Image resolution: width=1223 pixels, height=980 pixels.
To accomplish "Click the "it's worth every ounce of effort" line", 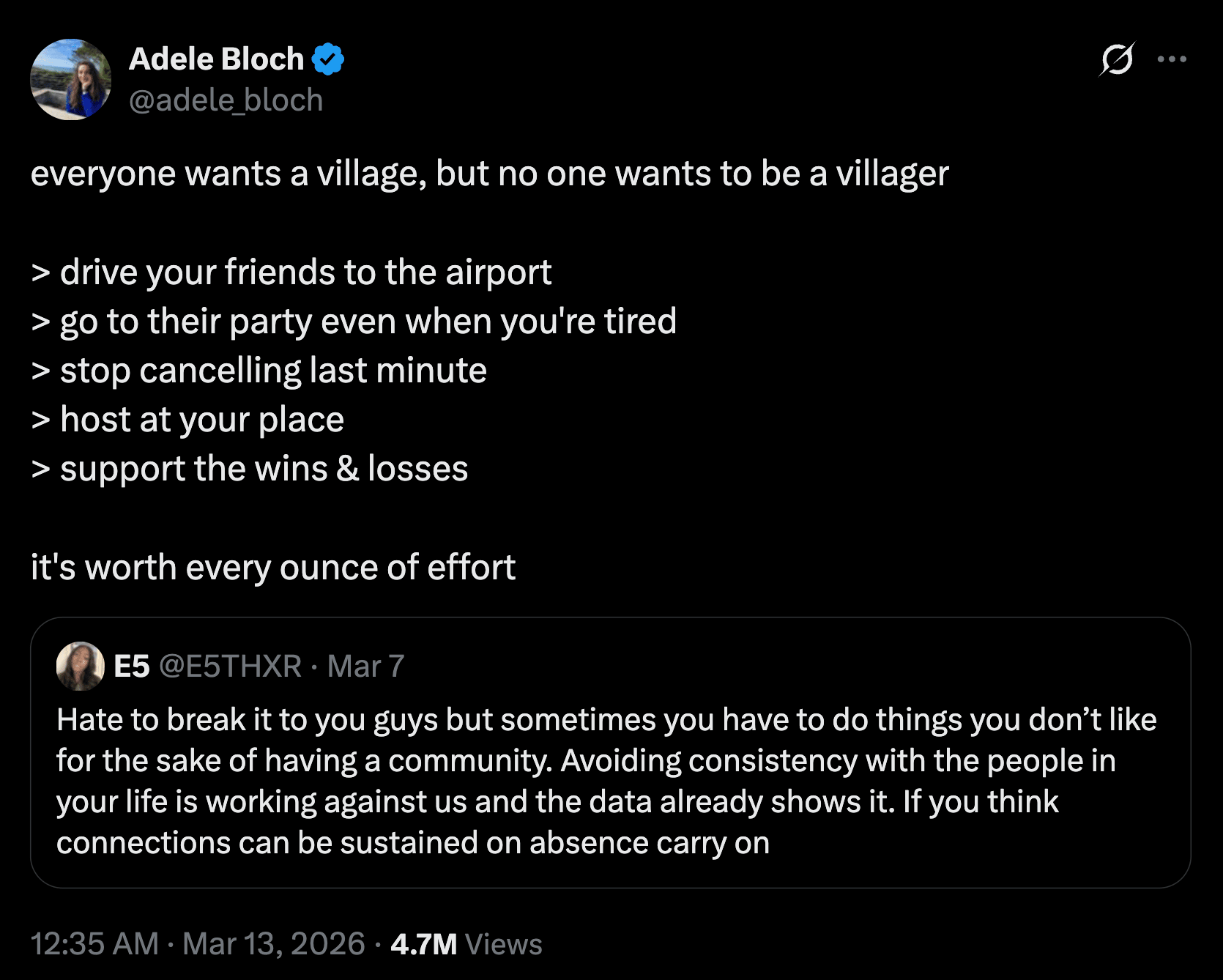I will 273,568.
